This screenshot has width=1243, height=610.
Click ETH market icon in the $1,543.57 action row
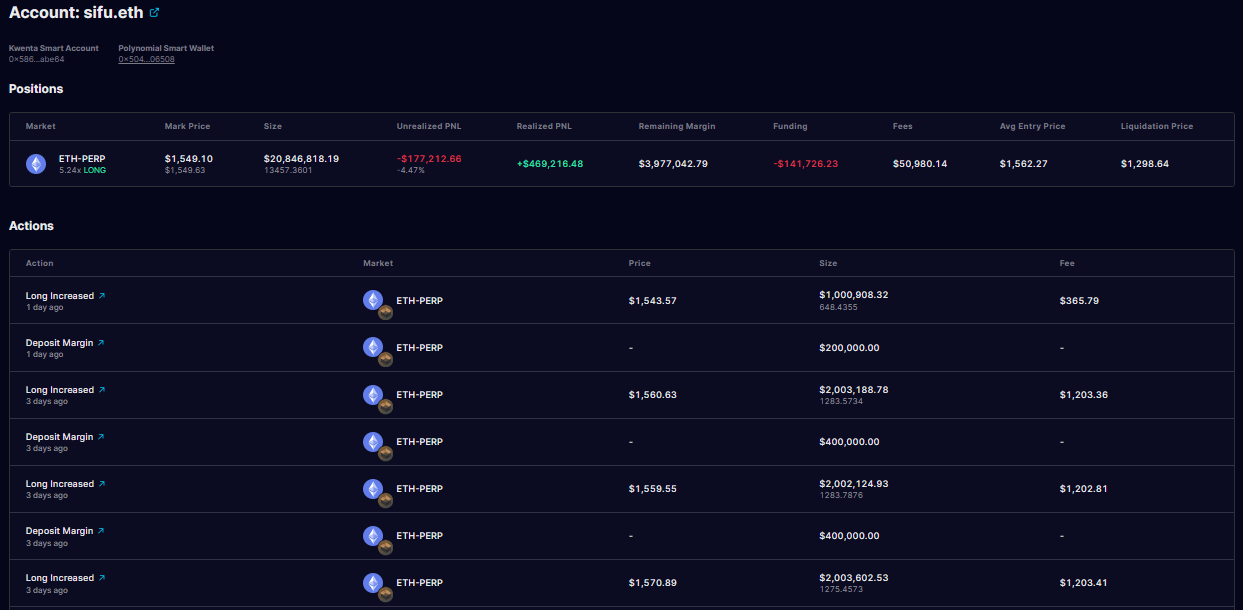(373, 300)
